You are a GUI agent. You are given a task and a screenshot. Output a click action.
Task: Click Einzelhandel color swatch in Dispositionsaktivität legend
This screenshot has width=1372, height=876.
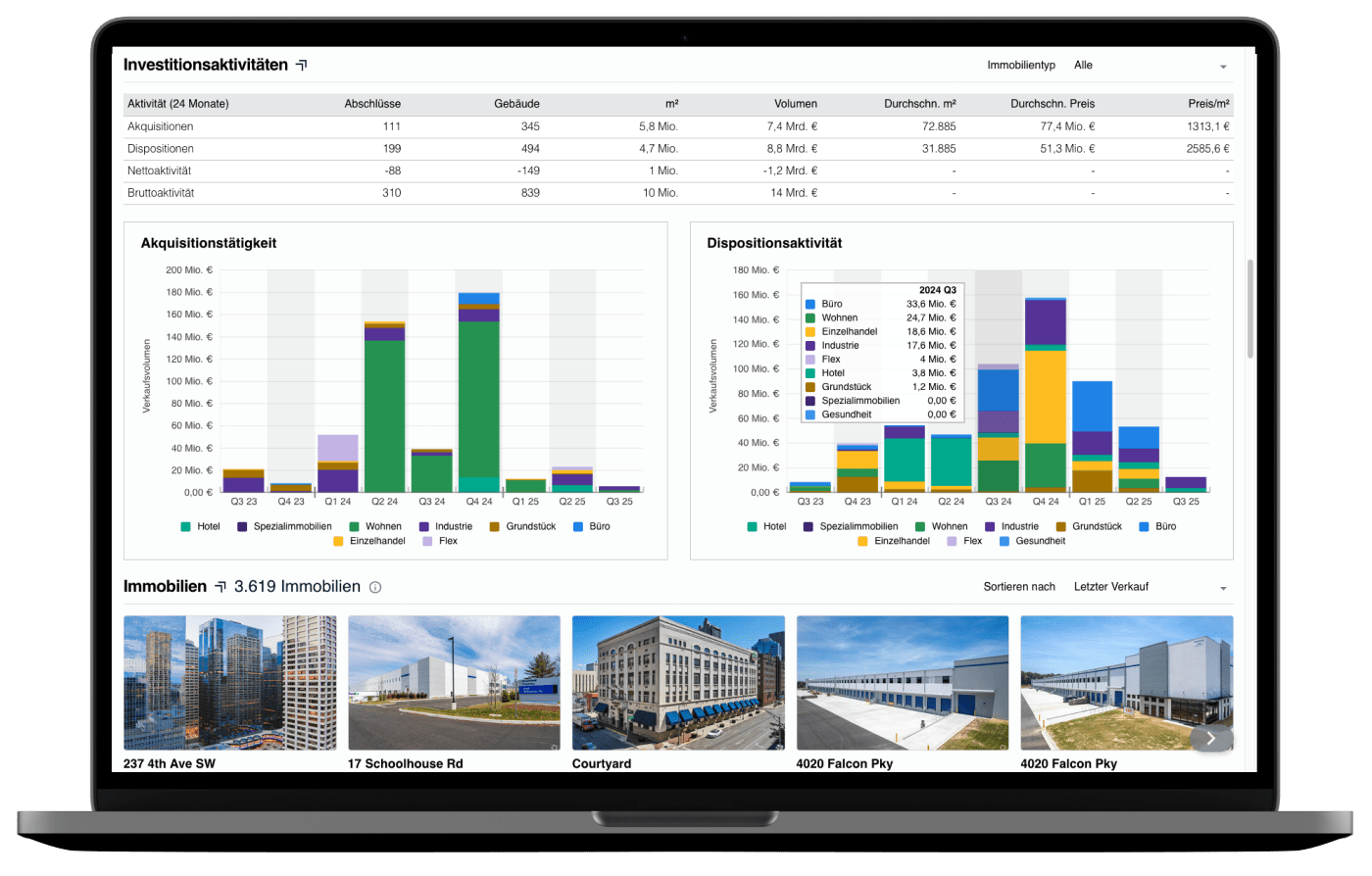click(x=862, y=541)
